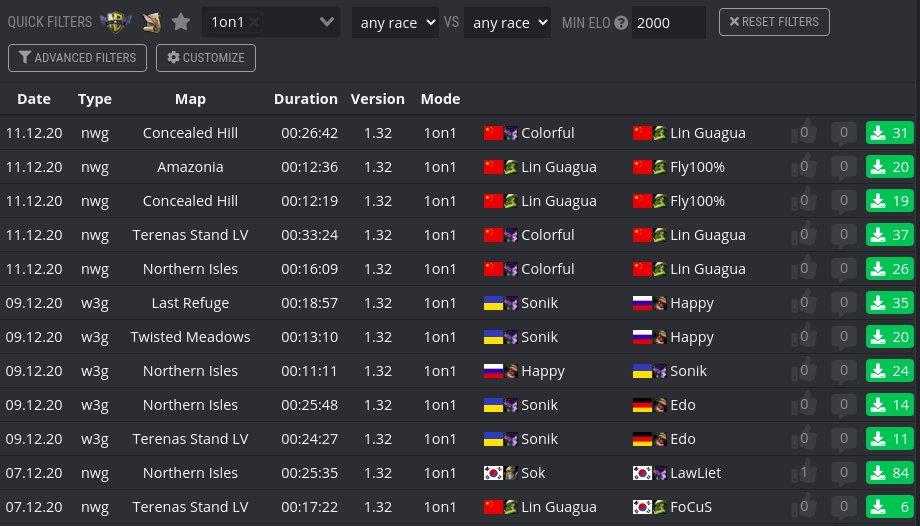Screen dimensions: 920x526
Task: Open the any race dropdown after VS
Action: (x=507, y=22)
